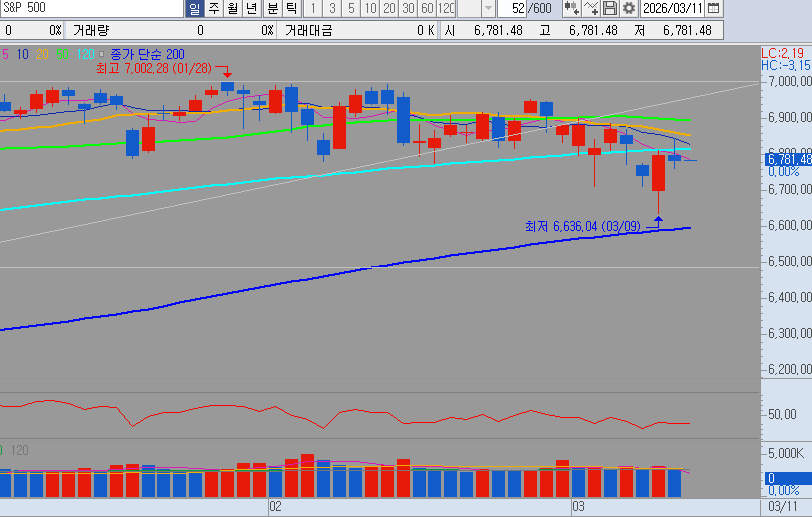Click the 저 low price 6,781.48 value
The height and width of the screenshot is (517, 812).
click(688, 31)
